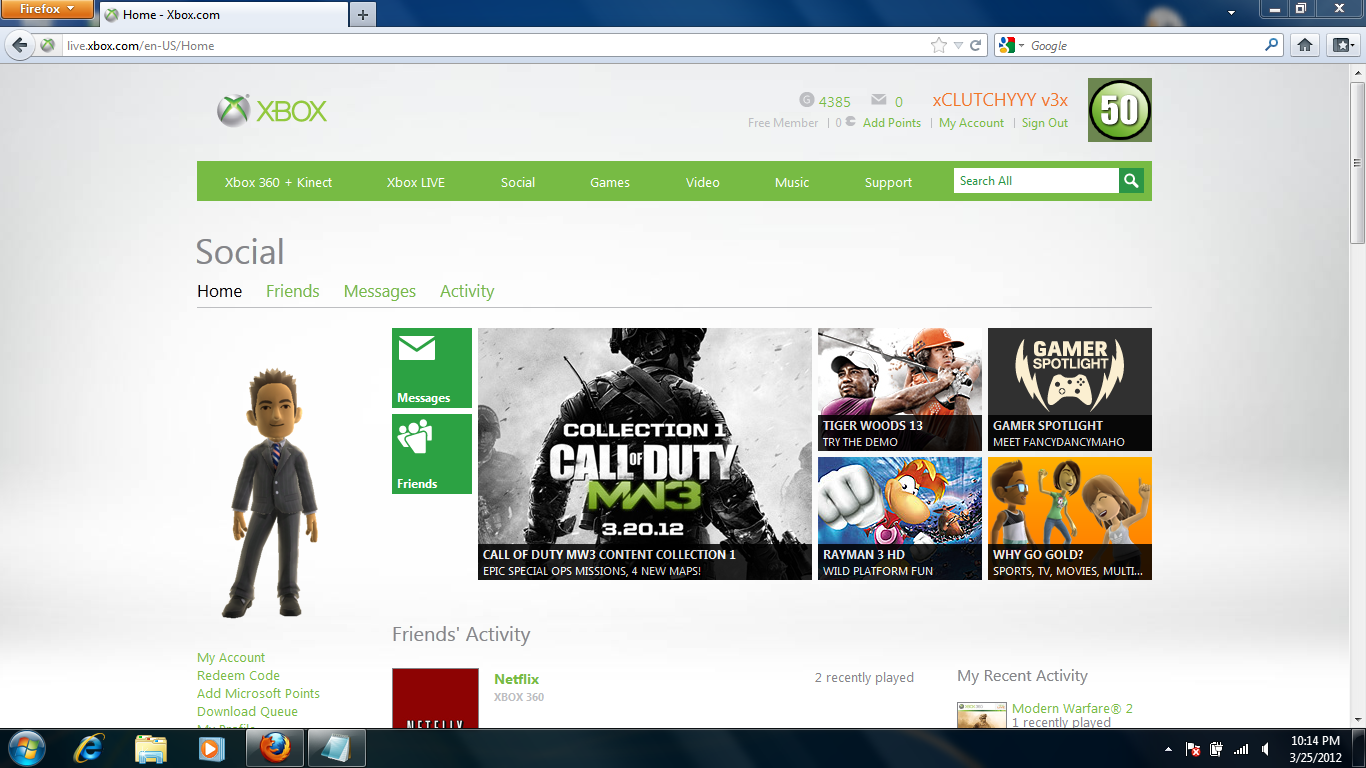Open the Google search engine selector
Screen dimensions: 1366x768
1011,45
